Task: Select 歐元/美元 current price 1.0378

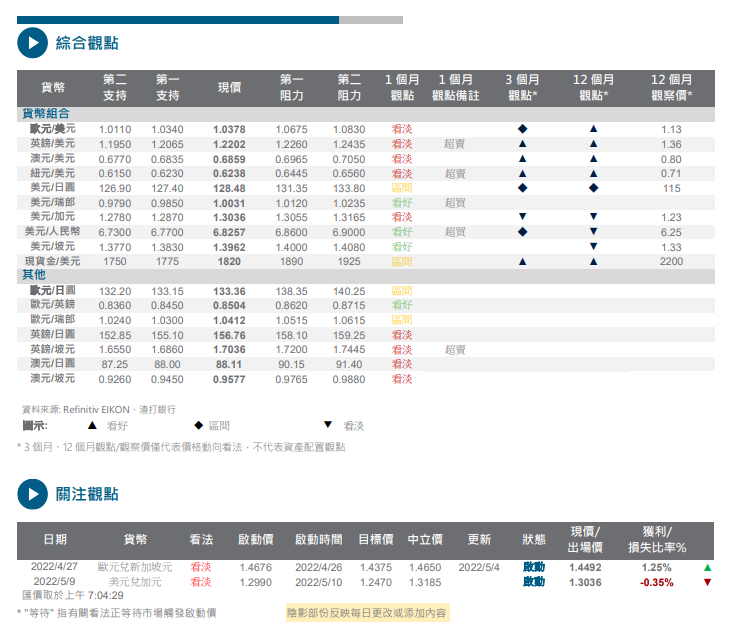Action: coord(229,129)
